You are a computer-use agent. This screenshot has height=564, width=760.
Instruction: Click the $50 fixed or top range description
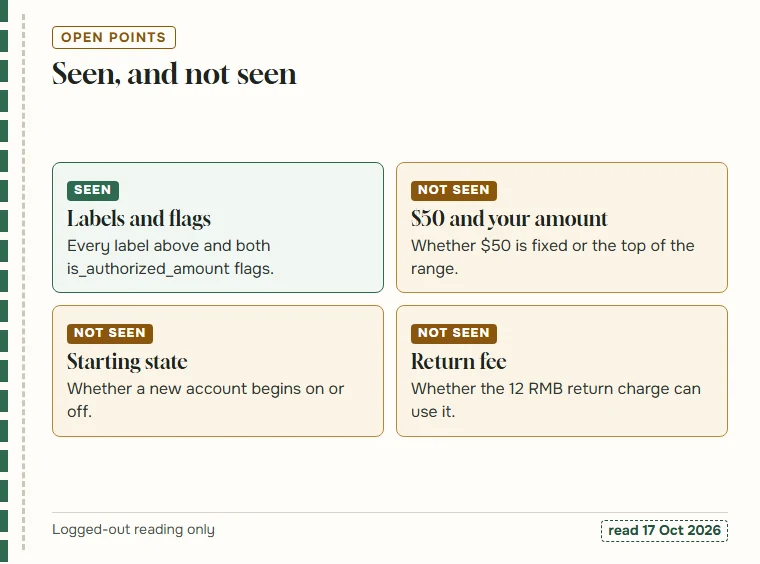pyautogui.click(x=553, y=257)
